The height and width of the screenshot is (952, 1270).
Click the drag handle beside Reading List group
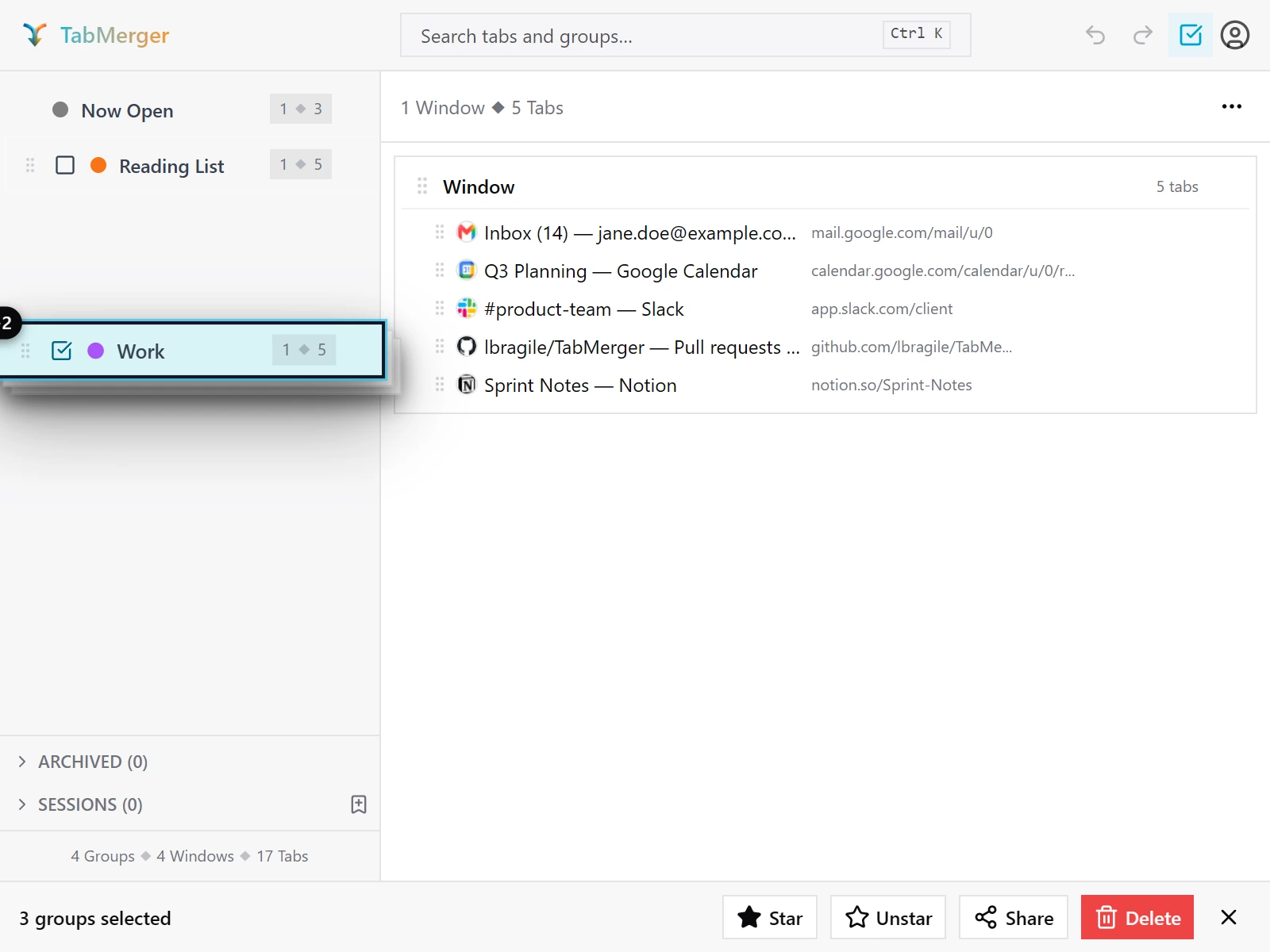point(30,165)
